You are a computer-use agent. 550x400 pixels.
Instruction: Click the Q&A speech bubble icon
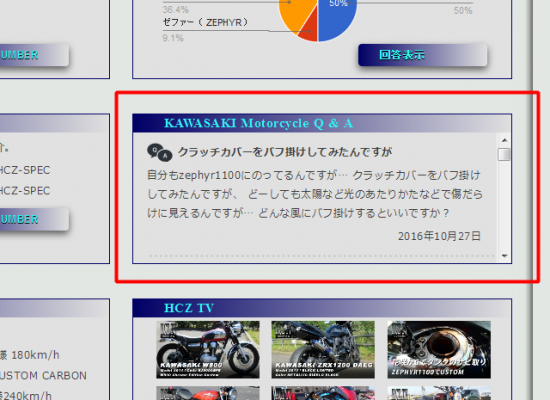pyautogui.click(x=160, y=152)
